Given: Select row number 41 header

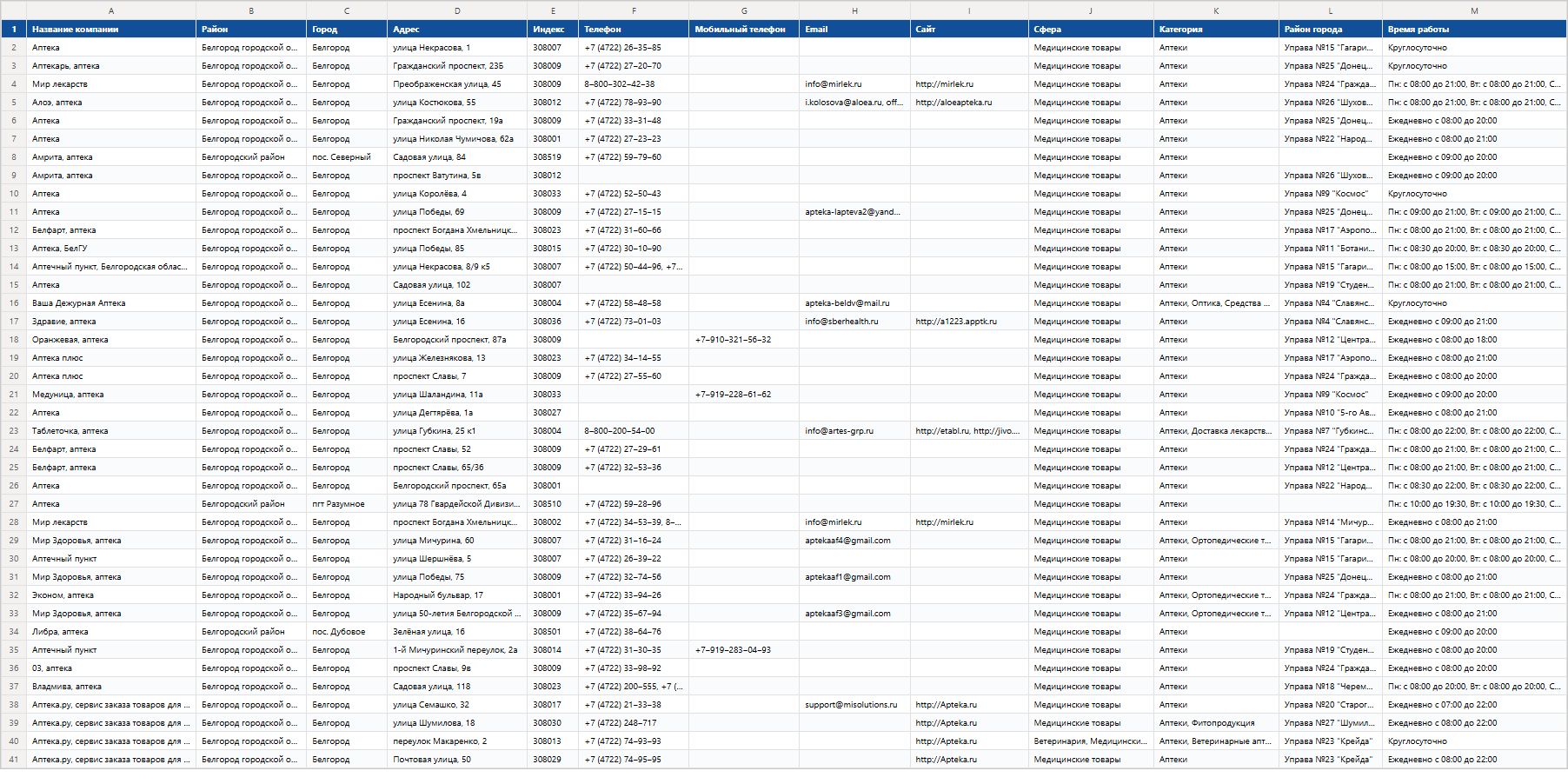Looking at the screenshot, I should pyautogui.click(x=13, y=760).
